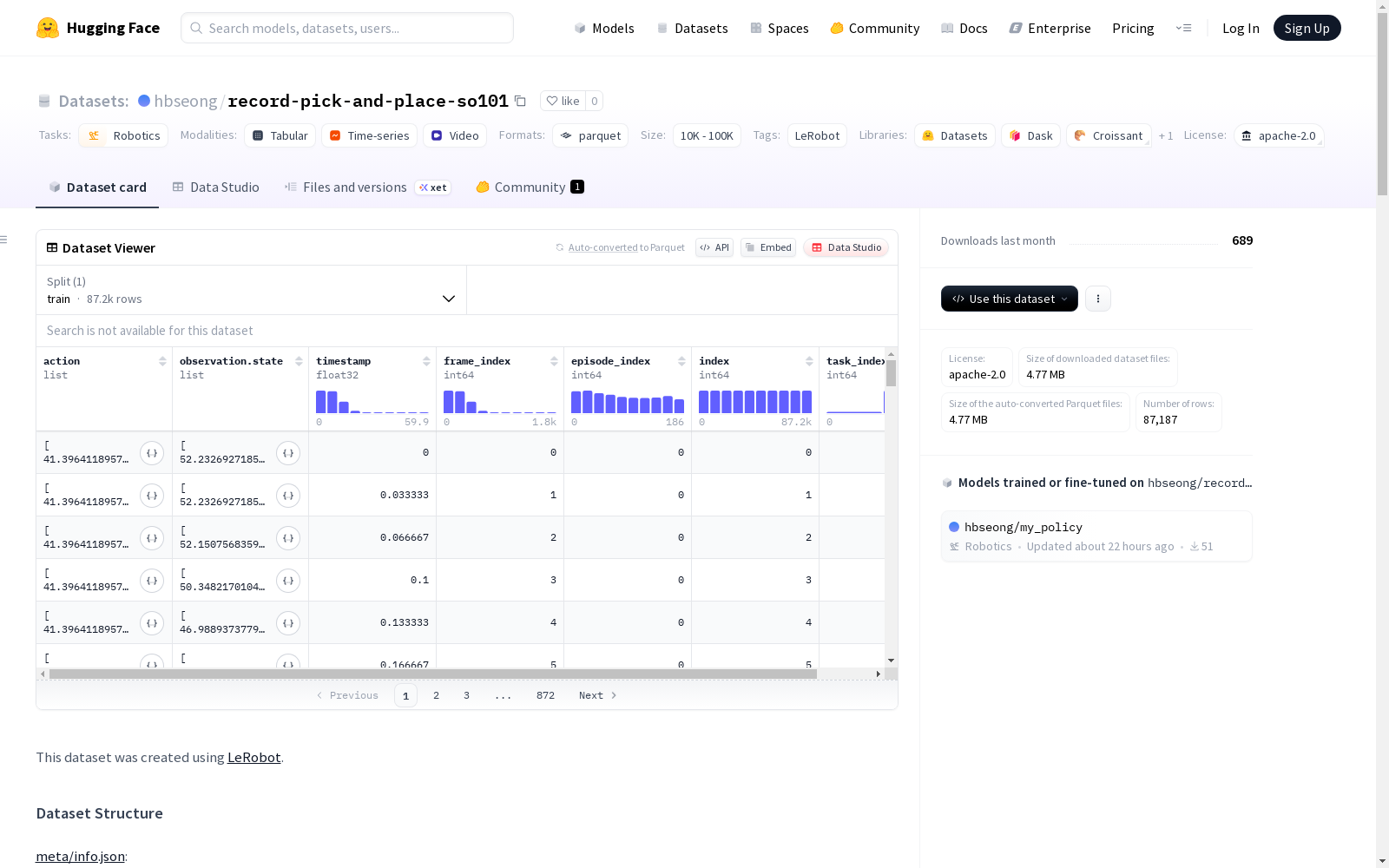The image size is (1389, 868).
Task: Open the Embed button in Dataset Viewer
Action: [x=768, y=247]
